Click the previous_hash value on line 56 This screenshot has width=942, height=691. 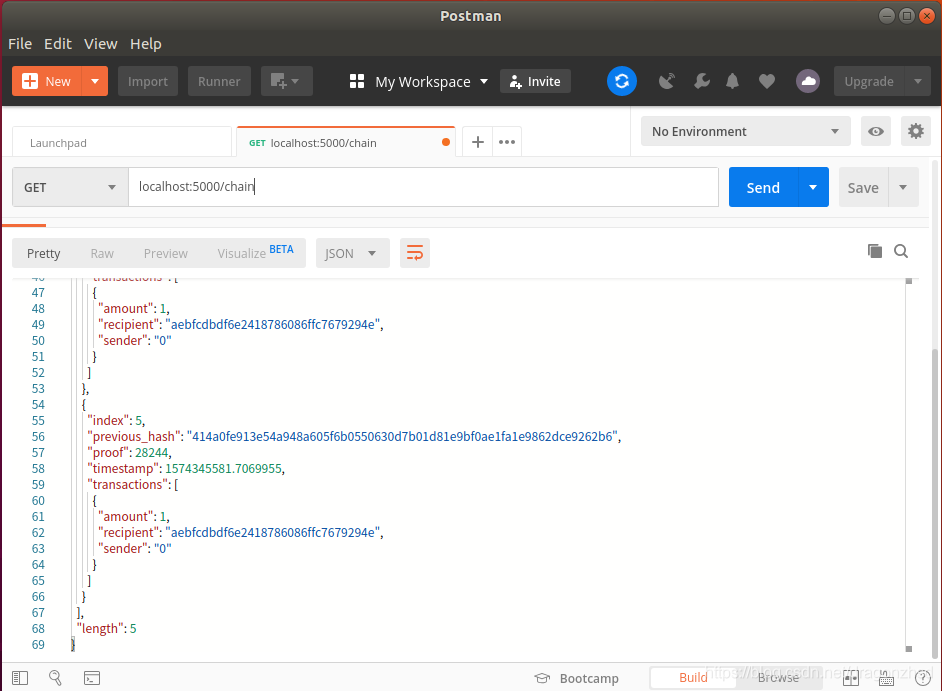[x=403, y=436]
